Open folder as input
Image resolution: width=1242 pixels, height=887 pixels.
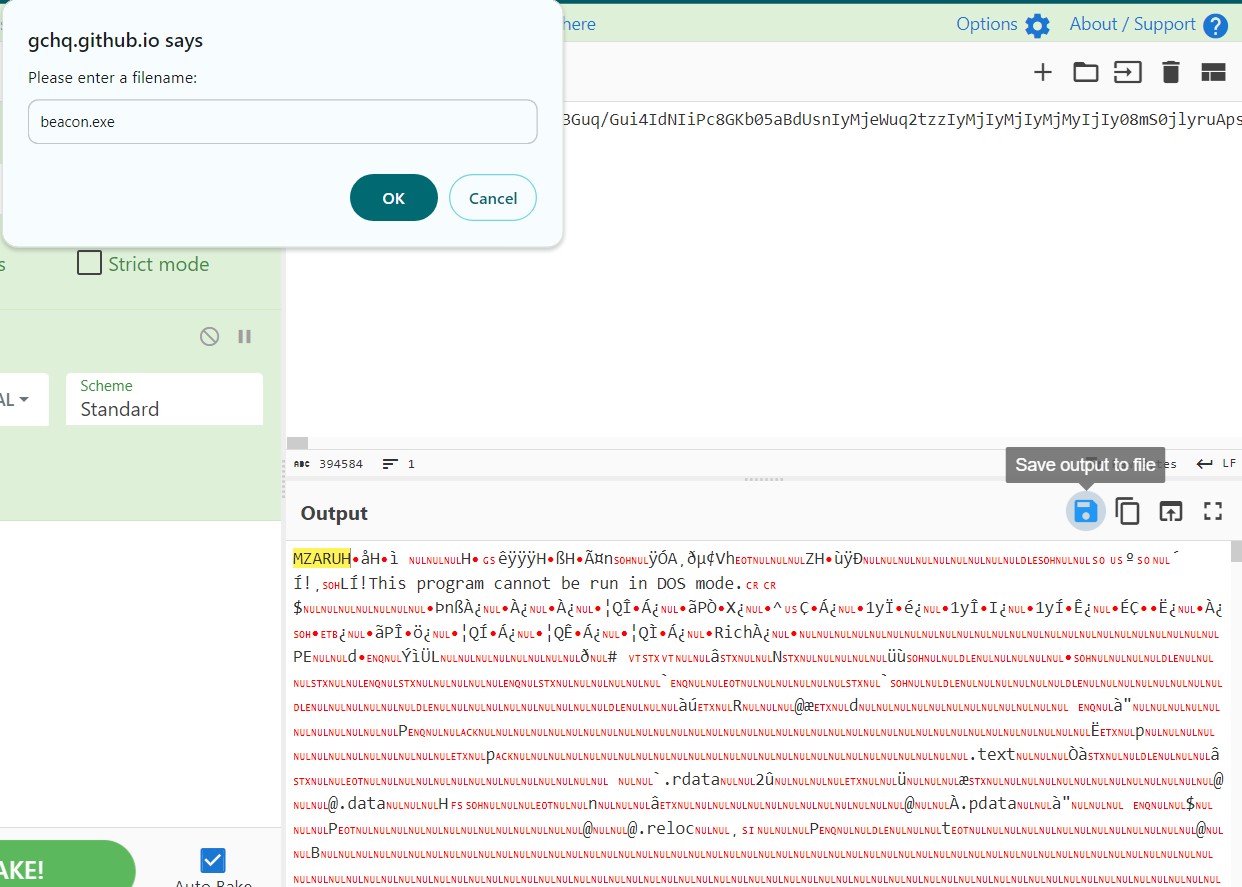coord(1085,72)
